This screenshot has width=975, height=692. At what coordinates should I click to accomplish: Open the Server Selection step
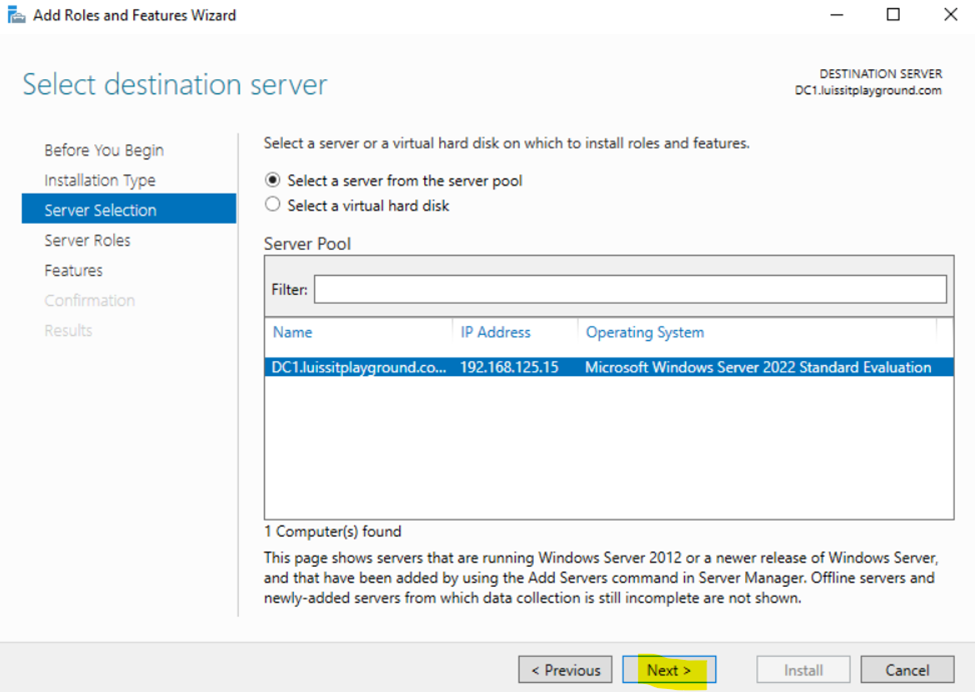click(129, 209)
